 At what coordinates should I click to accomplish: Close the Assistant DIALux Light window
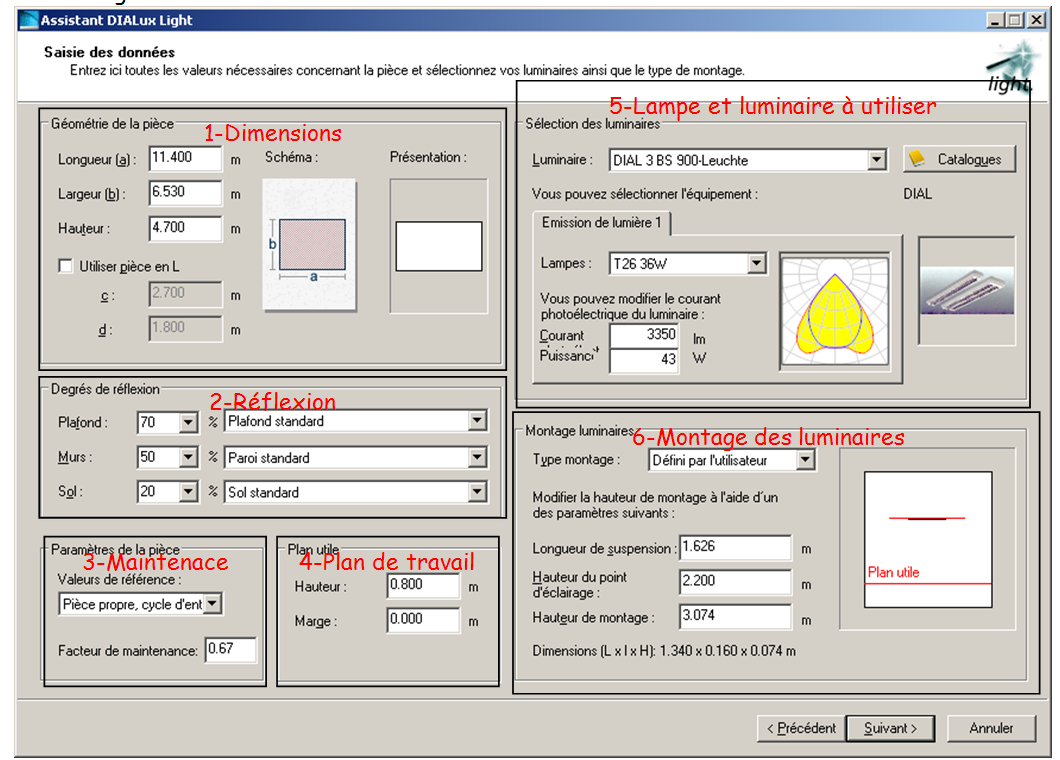1036,20
